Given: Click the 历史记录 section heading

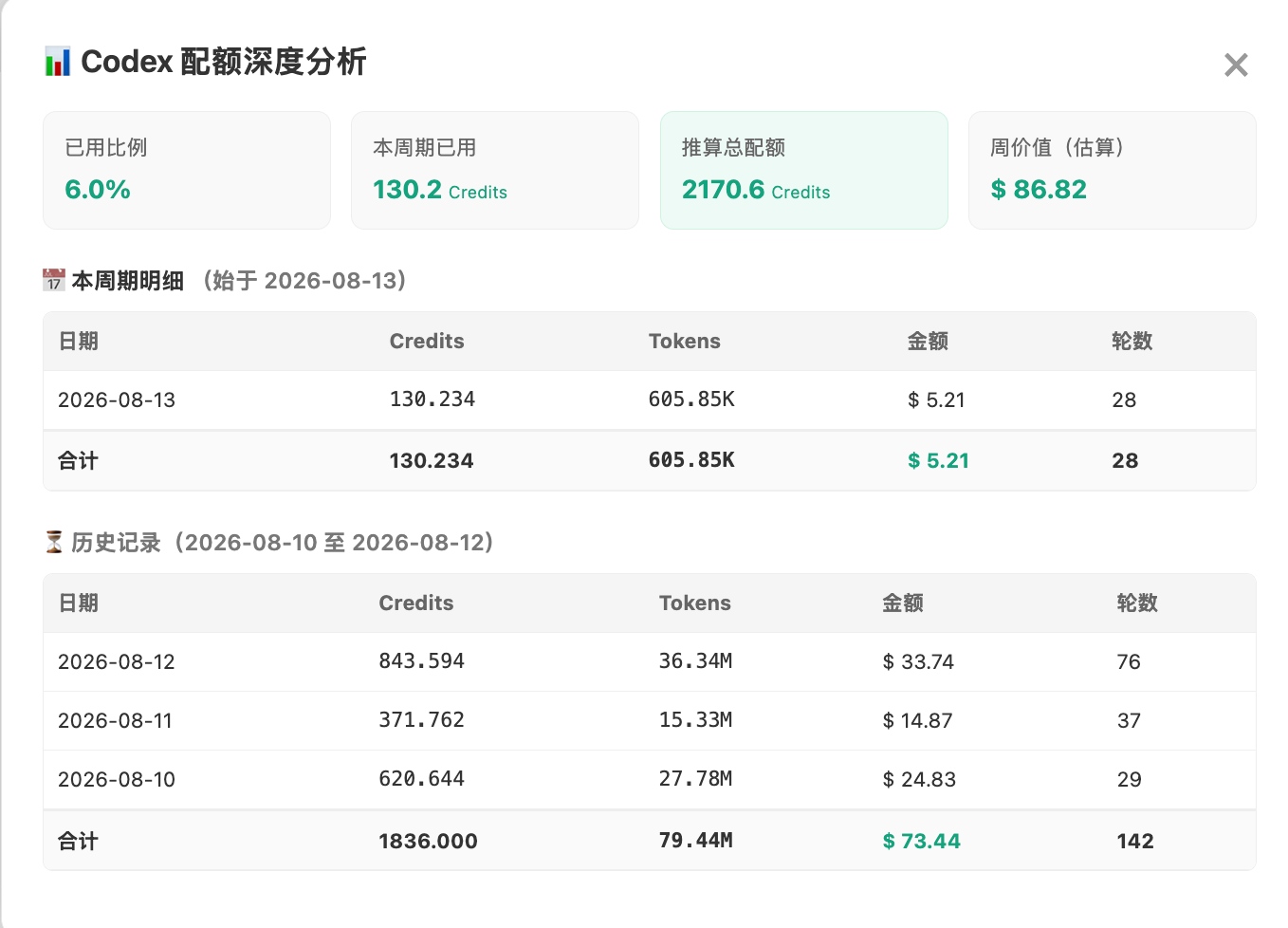Looking at the screenshot, I should click(116, 543).
